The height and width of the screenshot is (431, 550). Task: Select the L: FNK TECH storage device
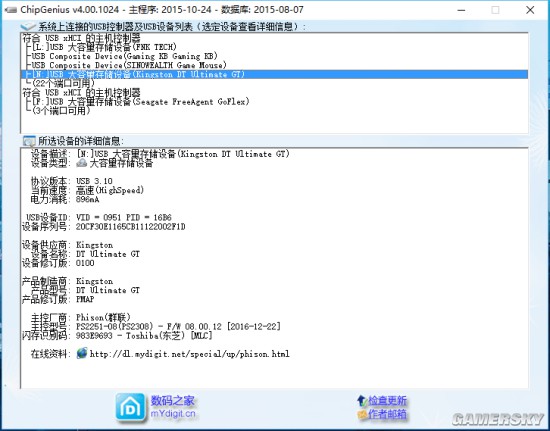tap(104, 47)
